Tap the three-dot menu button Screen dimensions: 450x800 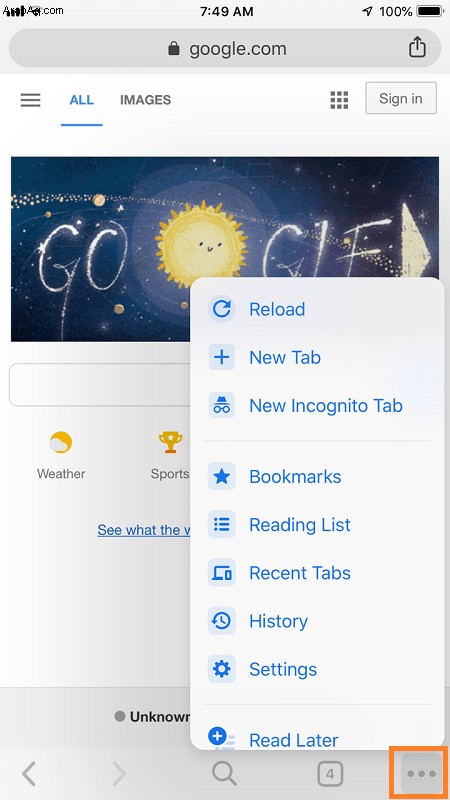(421, 773)
